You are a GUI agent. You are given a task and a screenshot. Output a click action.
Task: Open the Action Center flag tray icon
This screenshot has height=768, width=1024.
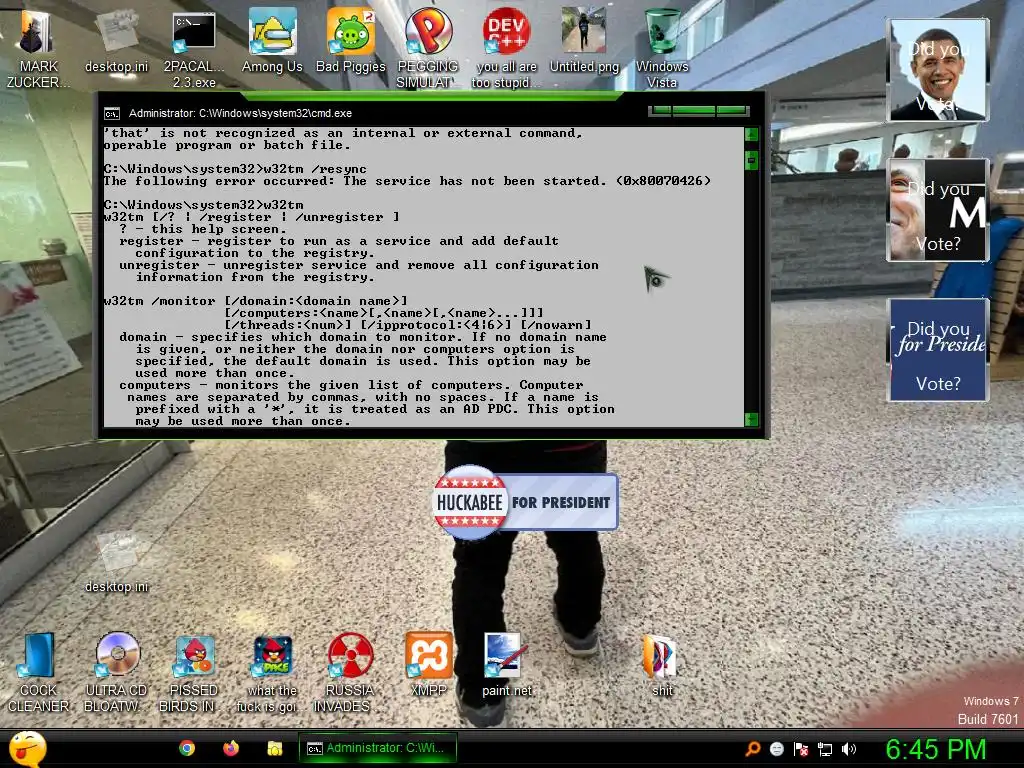(x=801, y=749)
